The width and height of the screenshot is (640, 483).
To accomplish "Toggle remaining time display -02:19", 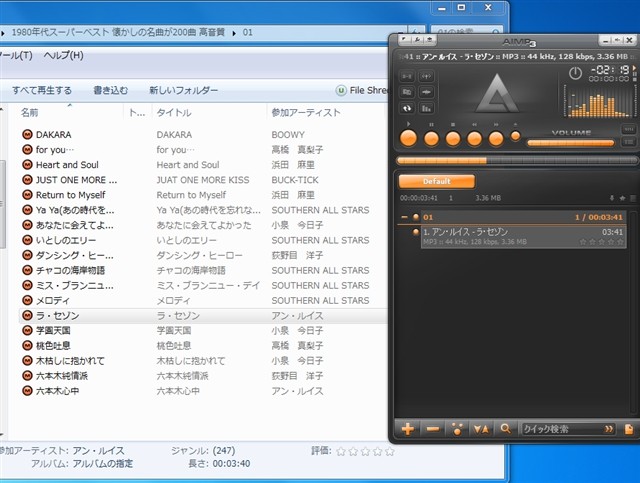I will pyautogui.click(x=610, y=70).
